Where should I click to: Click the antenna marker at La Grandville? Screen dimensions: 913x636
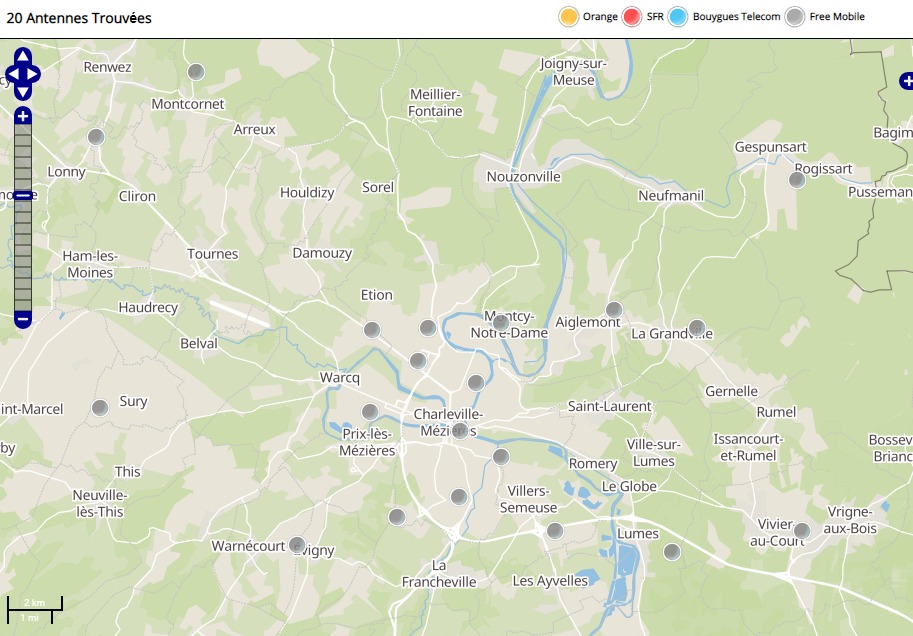697,328
